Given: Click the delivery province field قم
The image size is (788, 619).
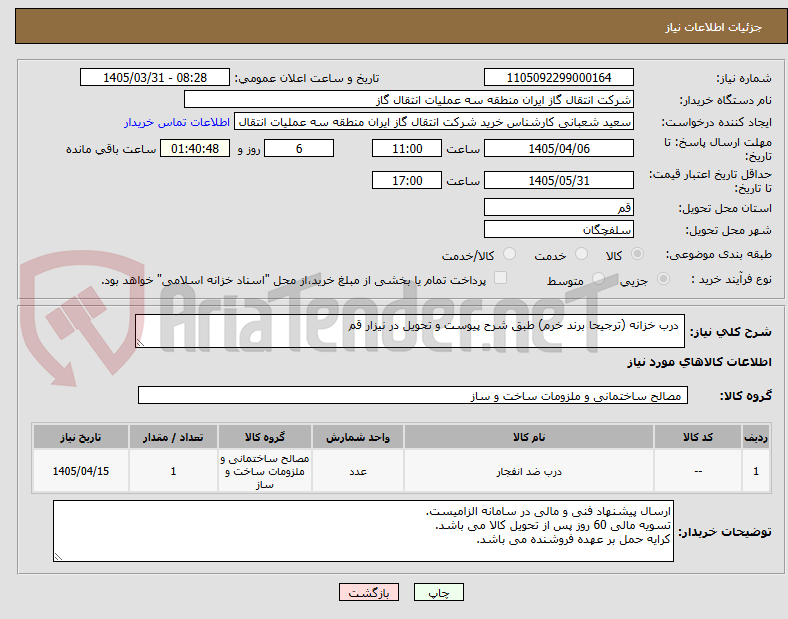Looking at the screenshot, I should click(x=558, y=207).
